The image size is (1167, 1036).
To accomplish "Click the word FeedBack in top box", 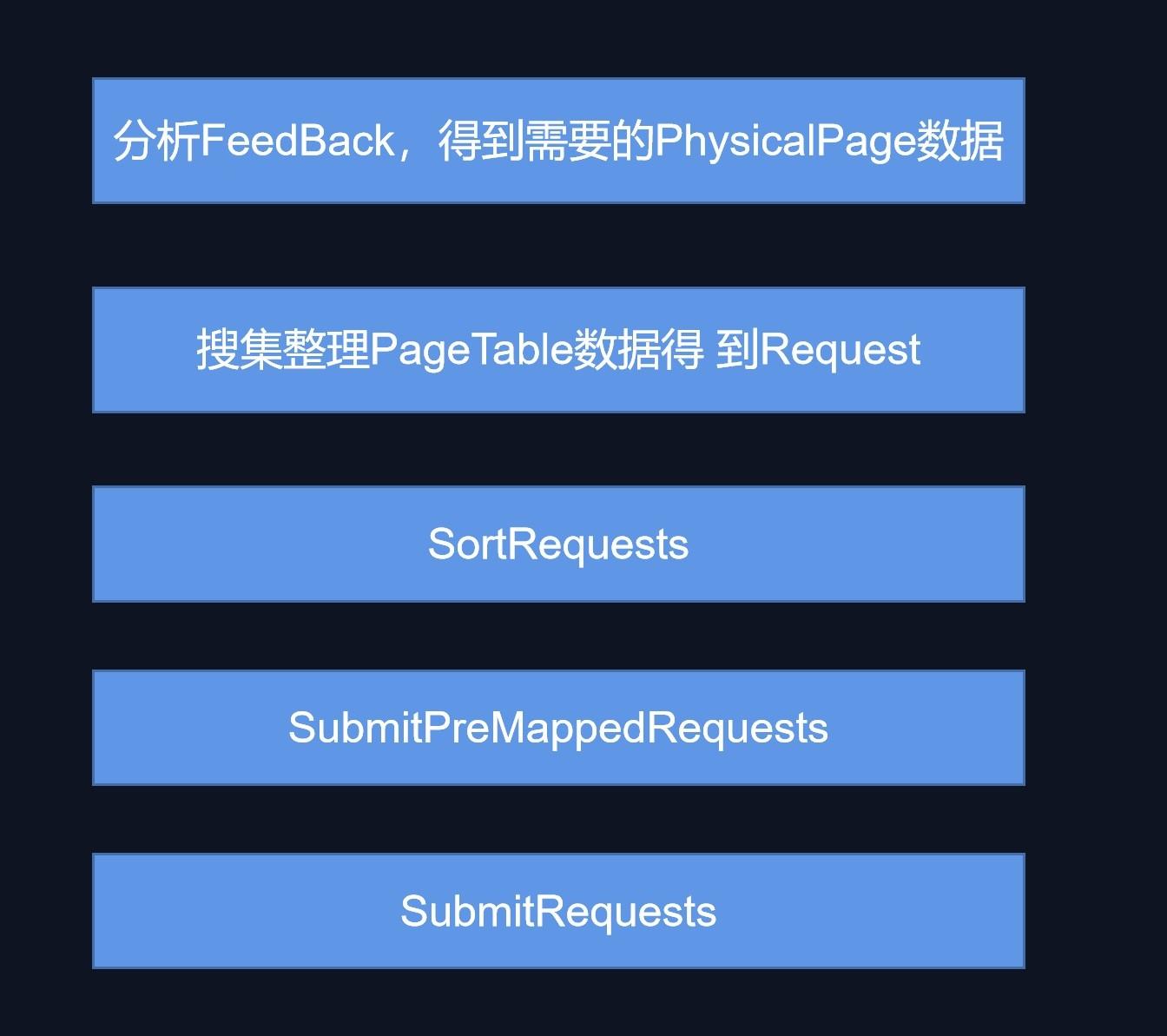I will (x=297, y=141).
